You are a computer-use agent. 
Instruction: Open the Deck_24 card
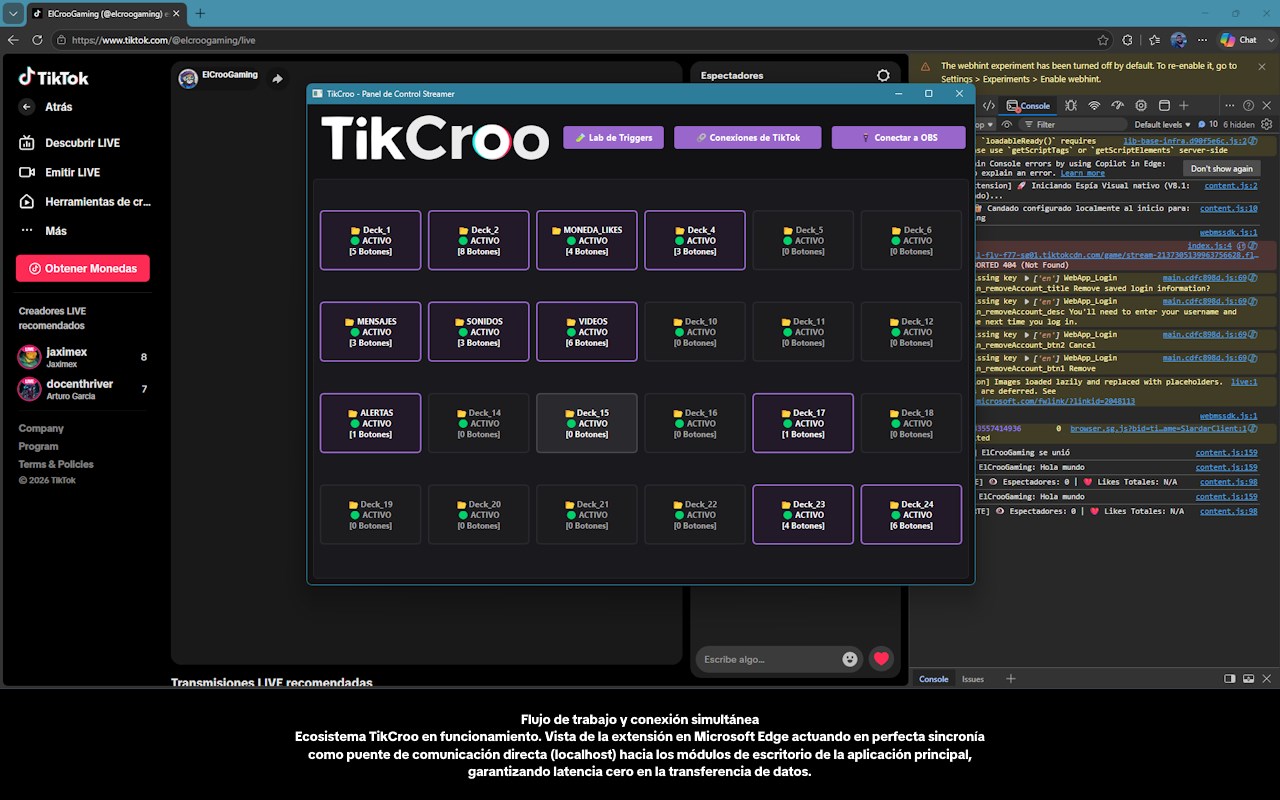tap(911, 515)
